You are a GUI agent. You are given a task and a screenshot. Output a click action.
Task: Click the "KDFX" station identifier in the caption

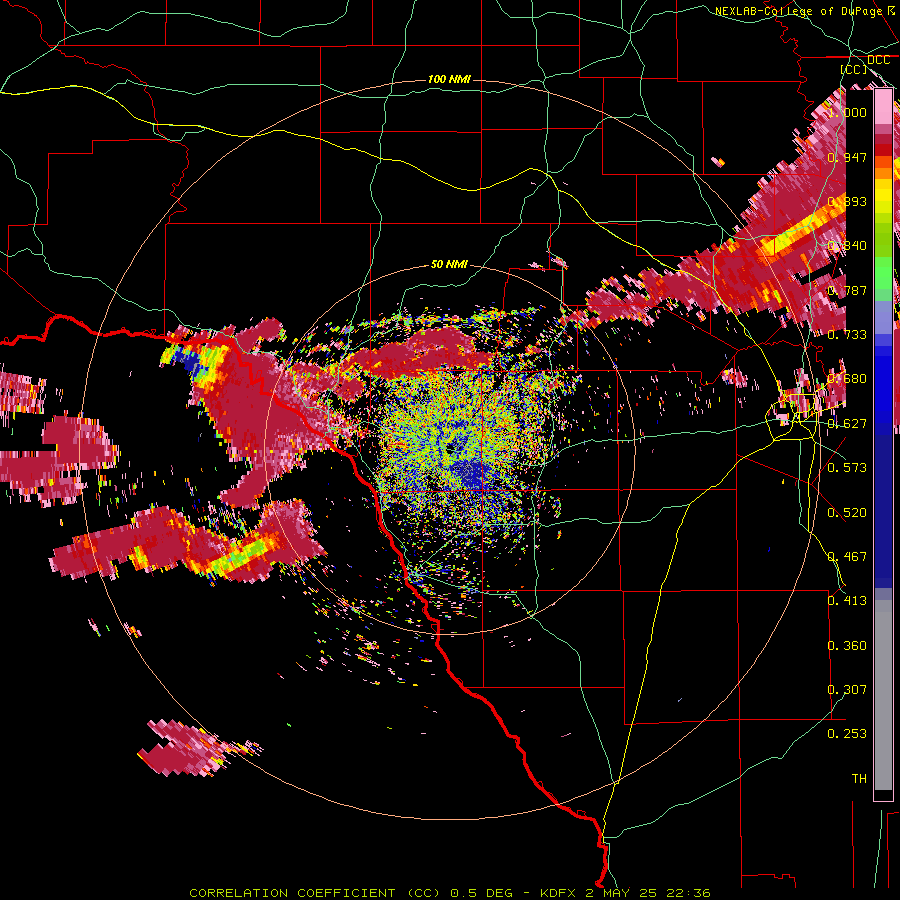(560, 893)
